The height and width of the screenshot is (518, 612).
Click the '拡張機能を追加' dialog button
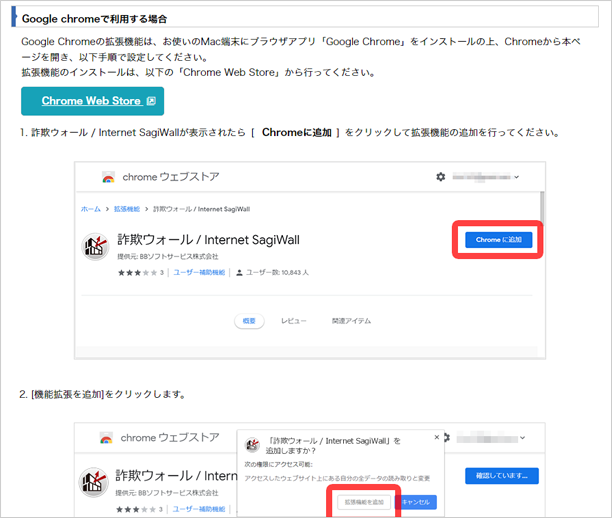point(364,501)
